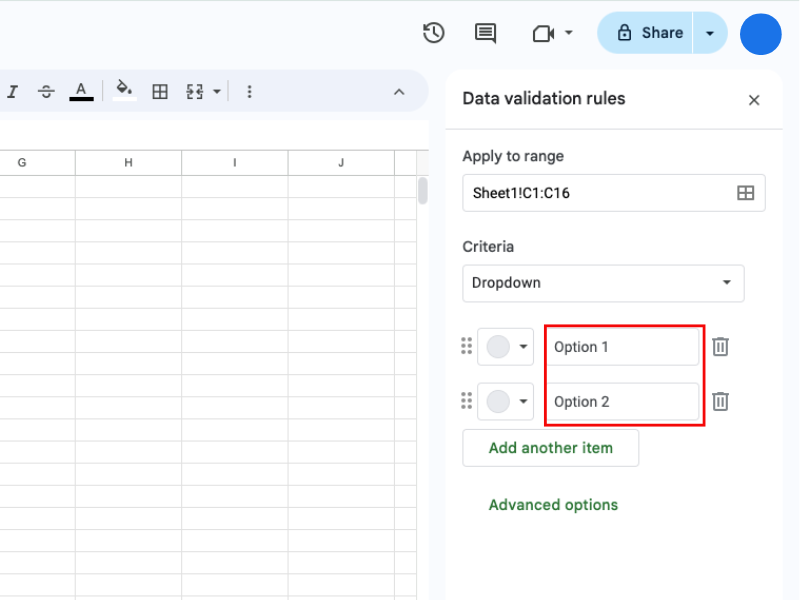
Task: Toggle italic formatting
Action: click(13, 92)
